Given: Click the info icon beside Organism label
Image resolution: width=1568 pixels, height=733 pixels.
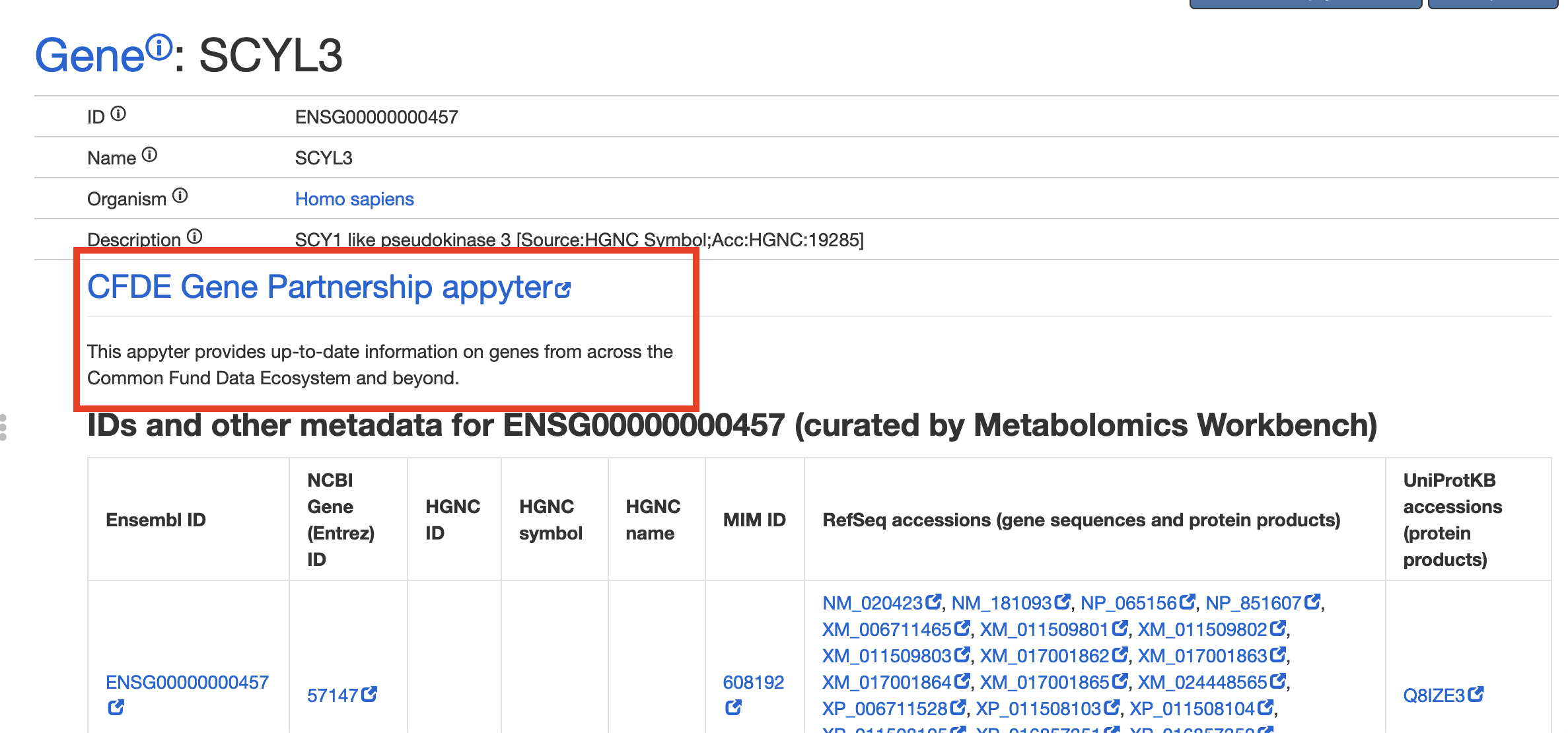Looking at the screenshot, I should (x=180, y=196).
